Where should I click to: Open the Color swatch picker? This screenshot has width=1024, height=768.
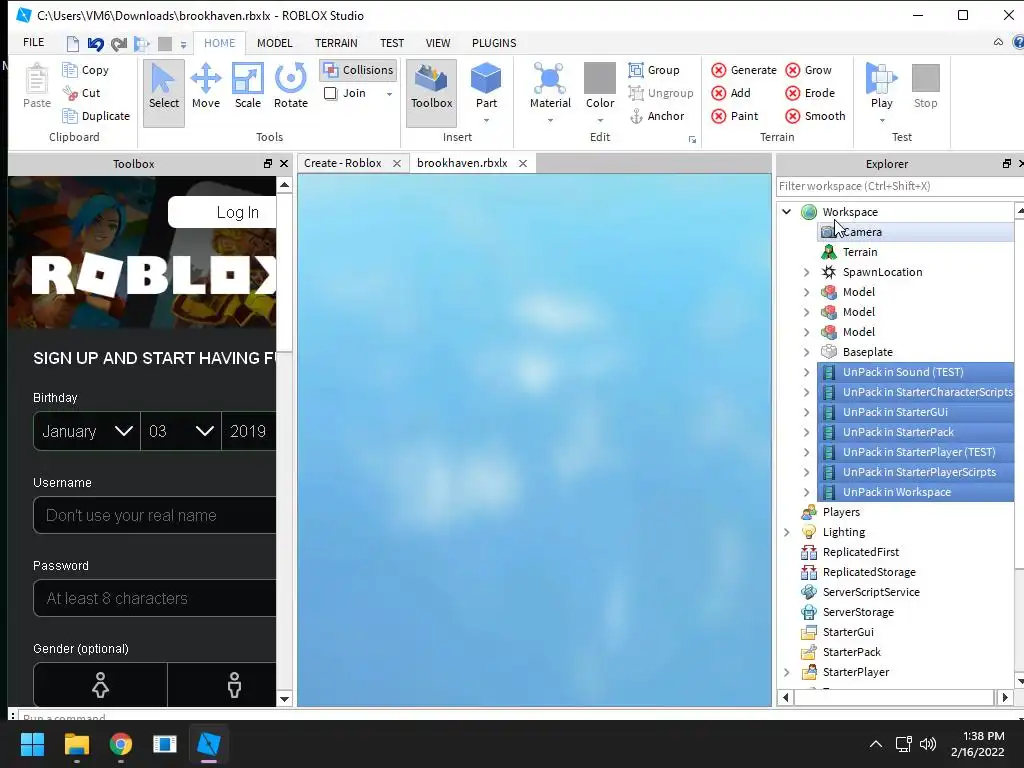pos(600,78)
